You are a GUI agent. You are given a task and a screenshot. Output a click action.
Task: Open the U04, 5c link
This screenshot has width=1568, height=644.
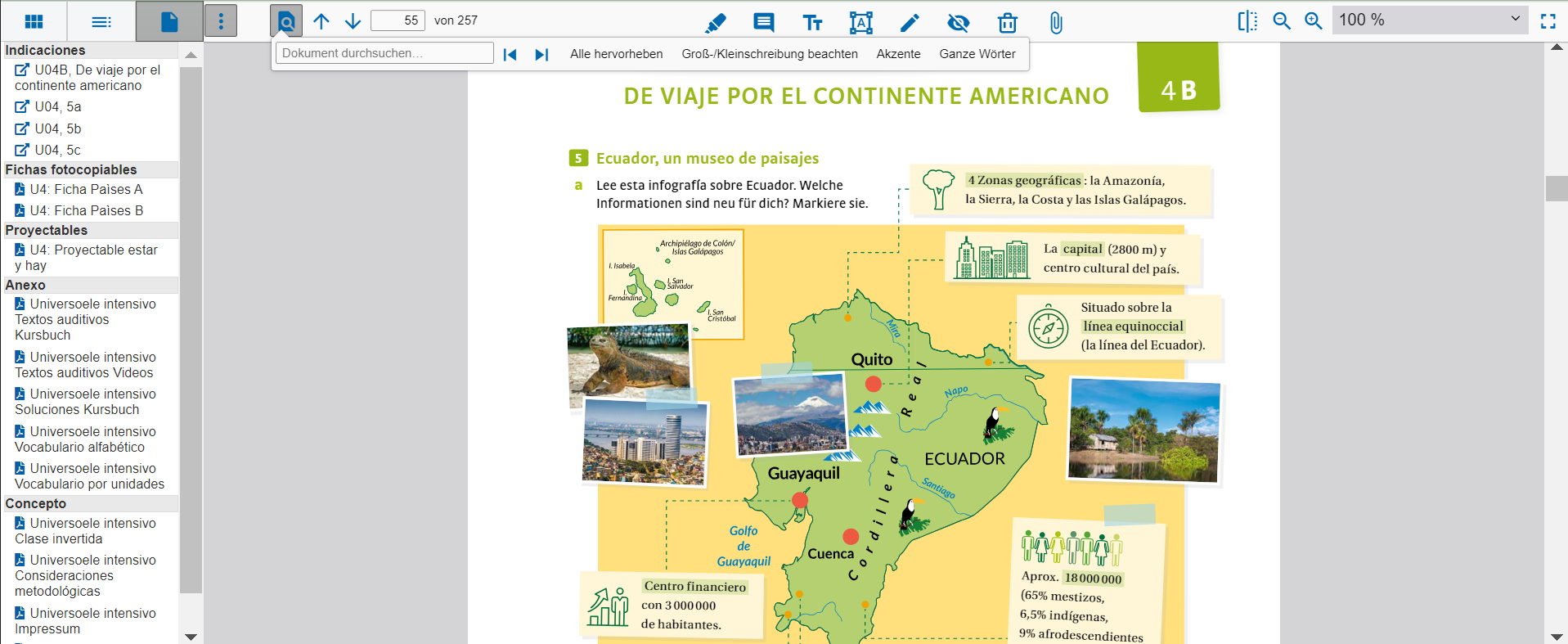click(49, 150)
